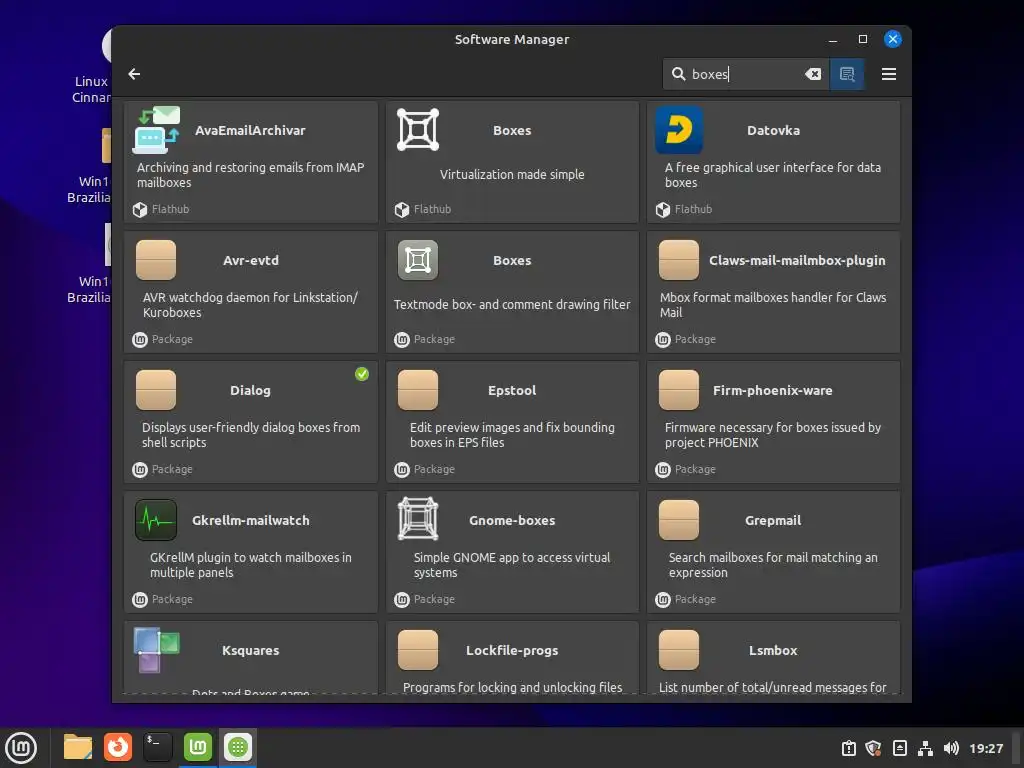Click the magnifier icon in search field
The image size is (1024, 768).
pos(679,74)
